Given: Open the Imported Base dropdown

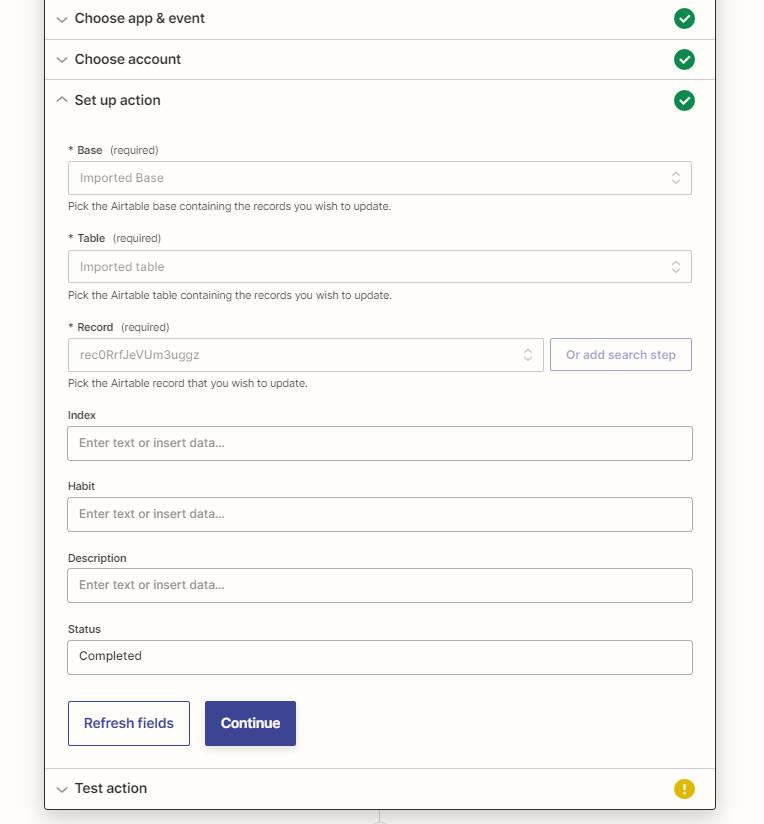Looking at the screenshot, I should click(x=379, y=178).
